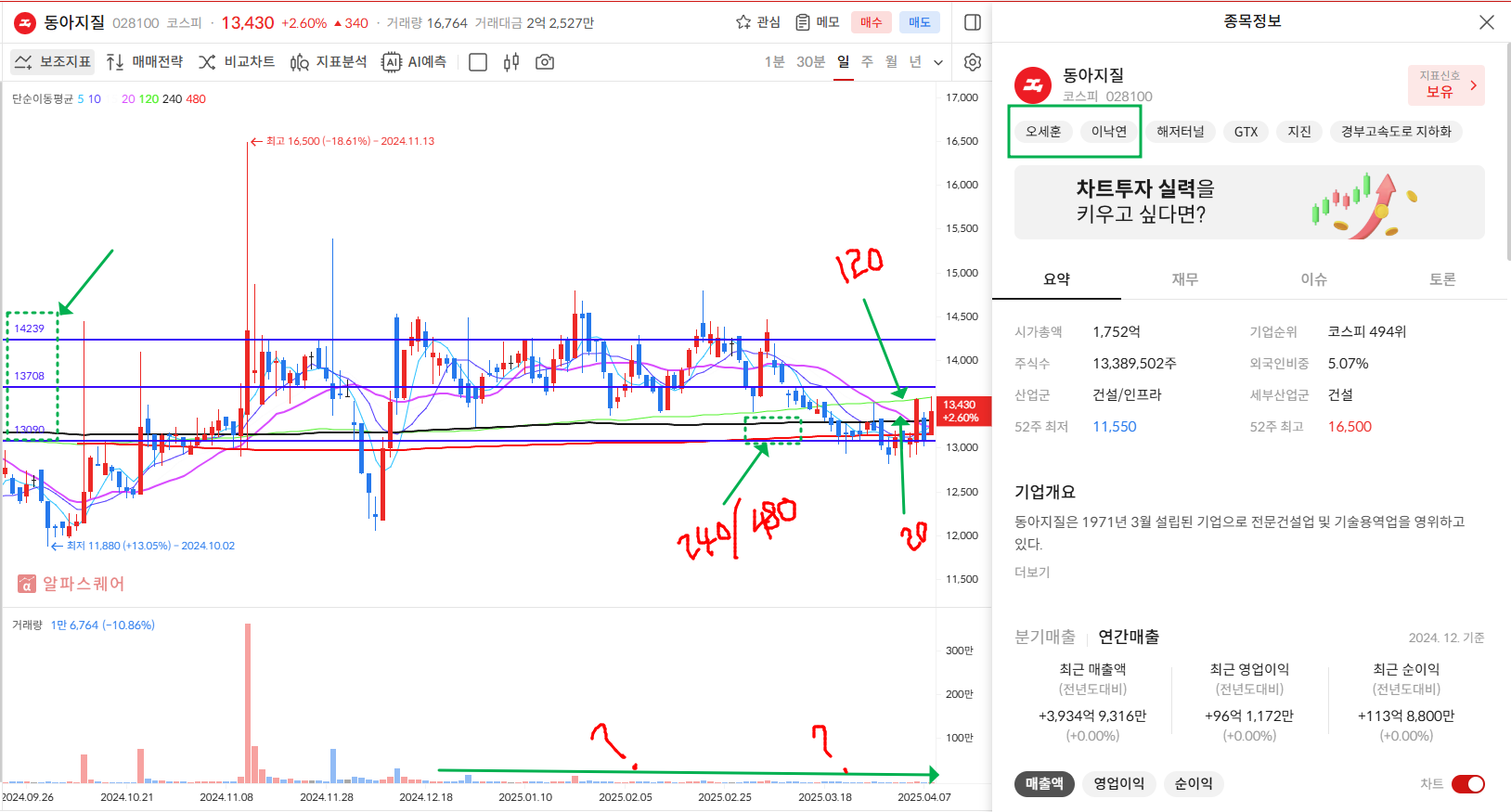Image resolution: width=1511 pixels, height=812 pixels.
Task: Click the 매도 sell button
Action: click(x=920, y=22)
